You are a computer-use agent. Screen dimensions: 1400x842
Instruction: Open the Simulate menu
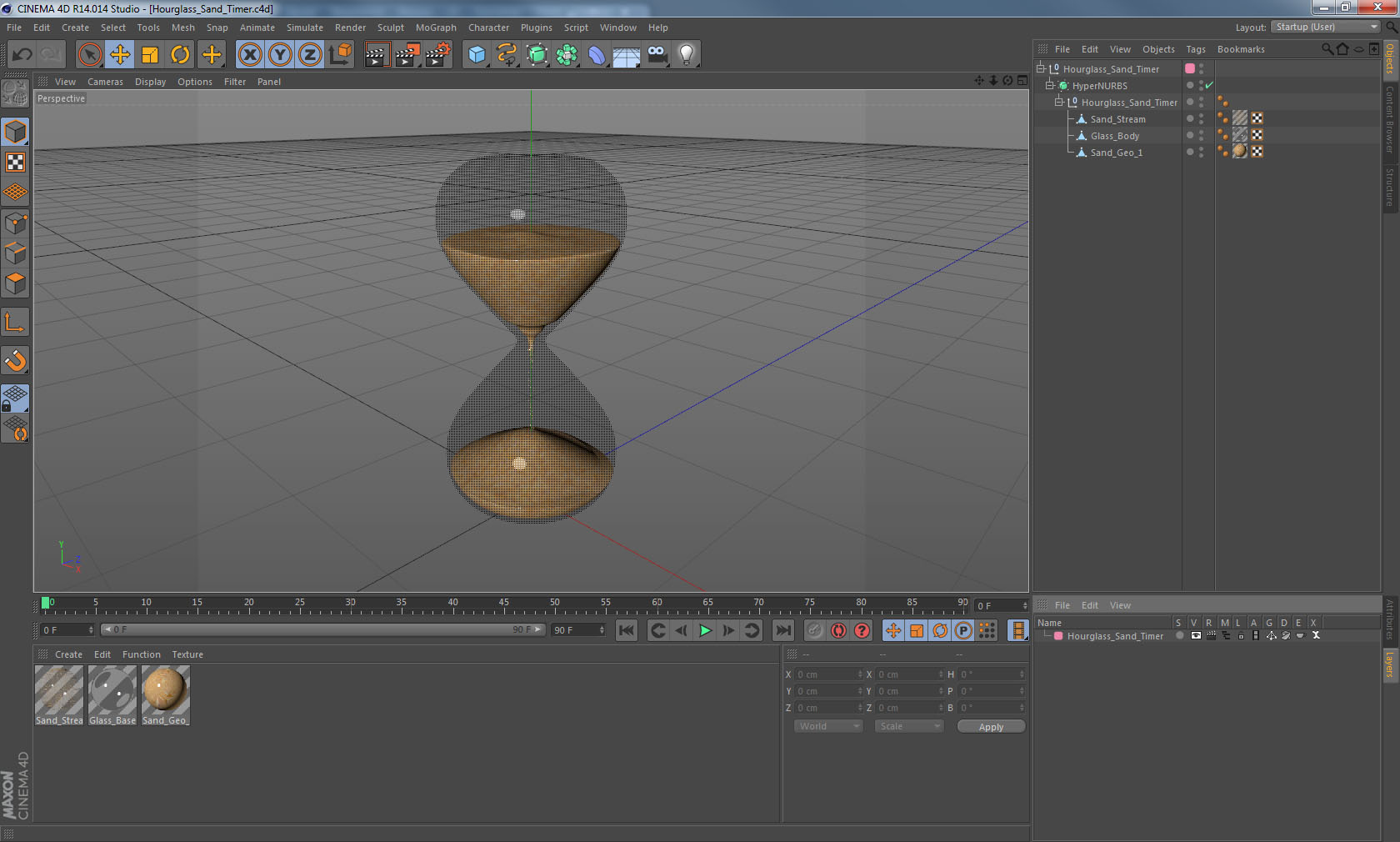click(x=305, y=28)
